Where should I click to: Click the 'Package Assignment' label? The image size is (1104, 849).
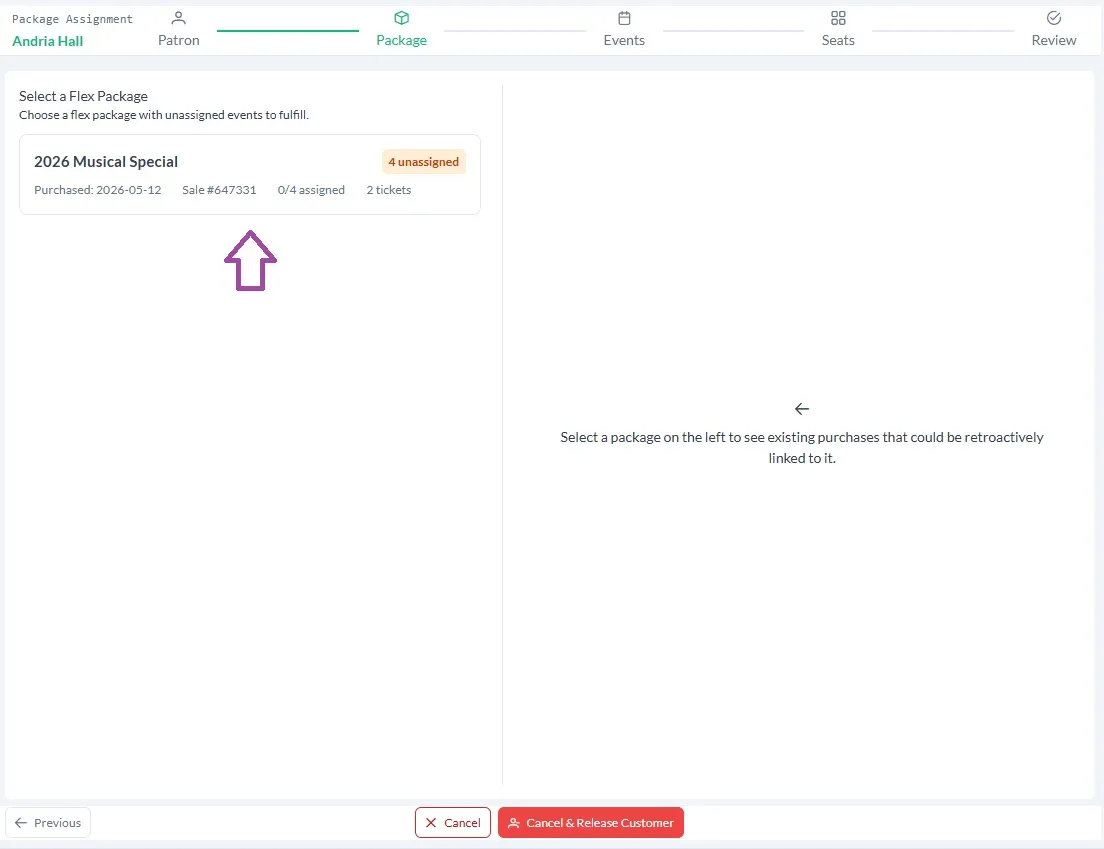pos(72,19)
